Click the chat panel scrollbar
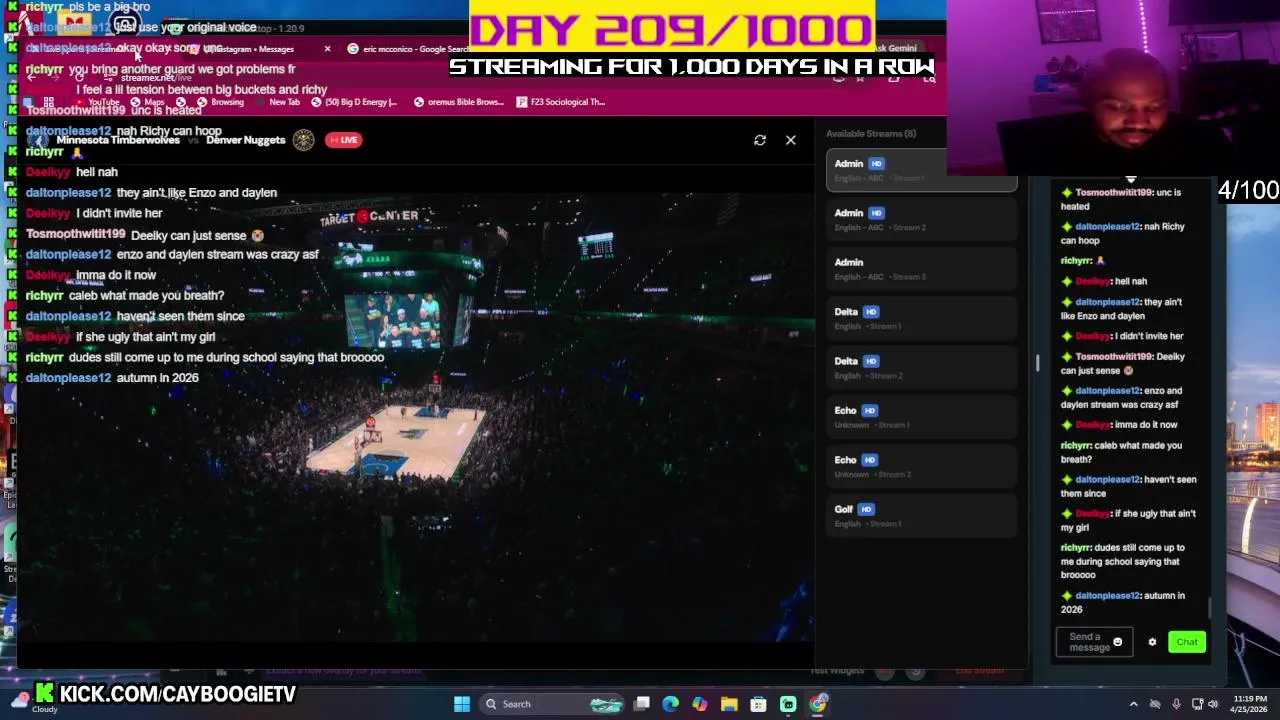Screen dimensions: 1280x720 coord(1210,606)
